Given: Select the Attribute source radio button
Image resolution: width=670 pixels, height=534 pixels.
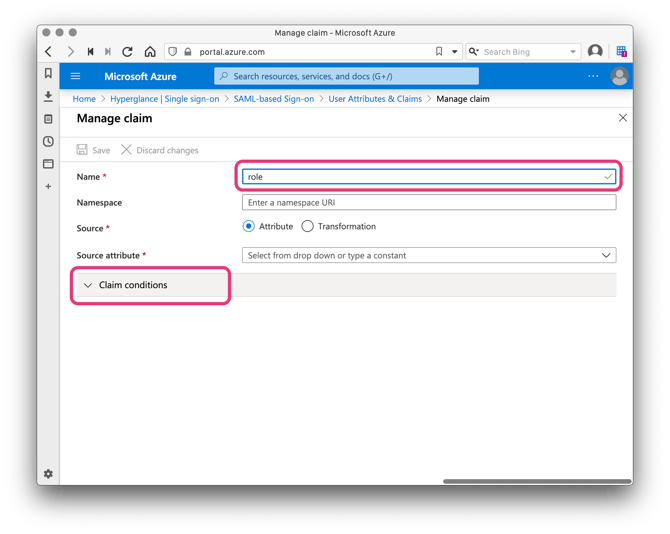Looking at the screenshot, I should 249,227.
